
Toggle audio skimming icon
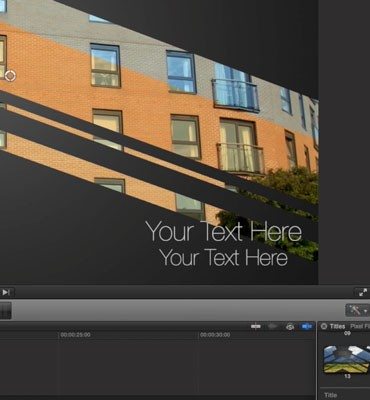click(273, 326)
